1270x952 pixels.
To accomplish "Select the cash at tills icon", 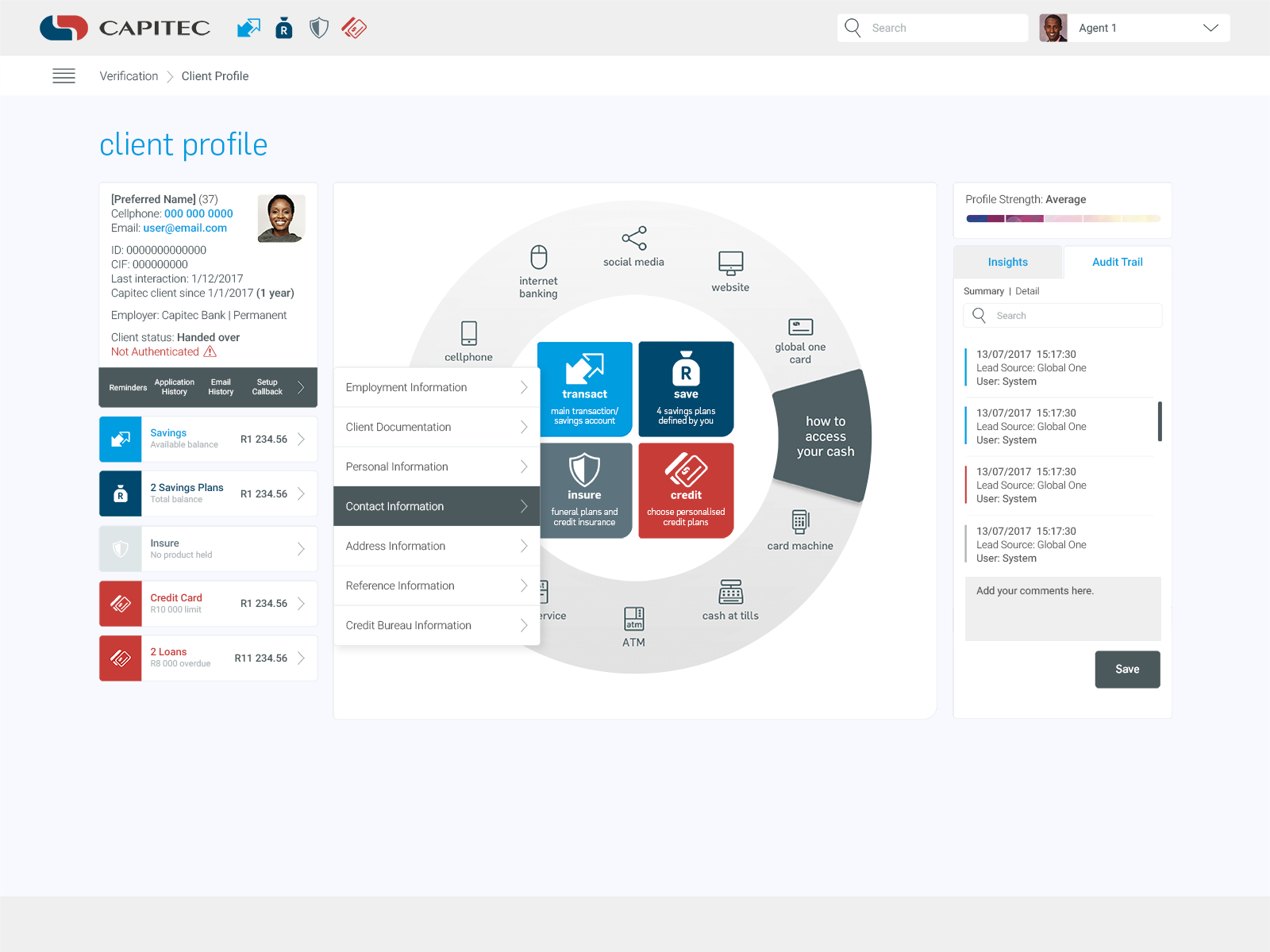I will point(730,592).
